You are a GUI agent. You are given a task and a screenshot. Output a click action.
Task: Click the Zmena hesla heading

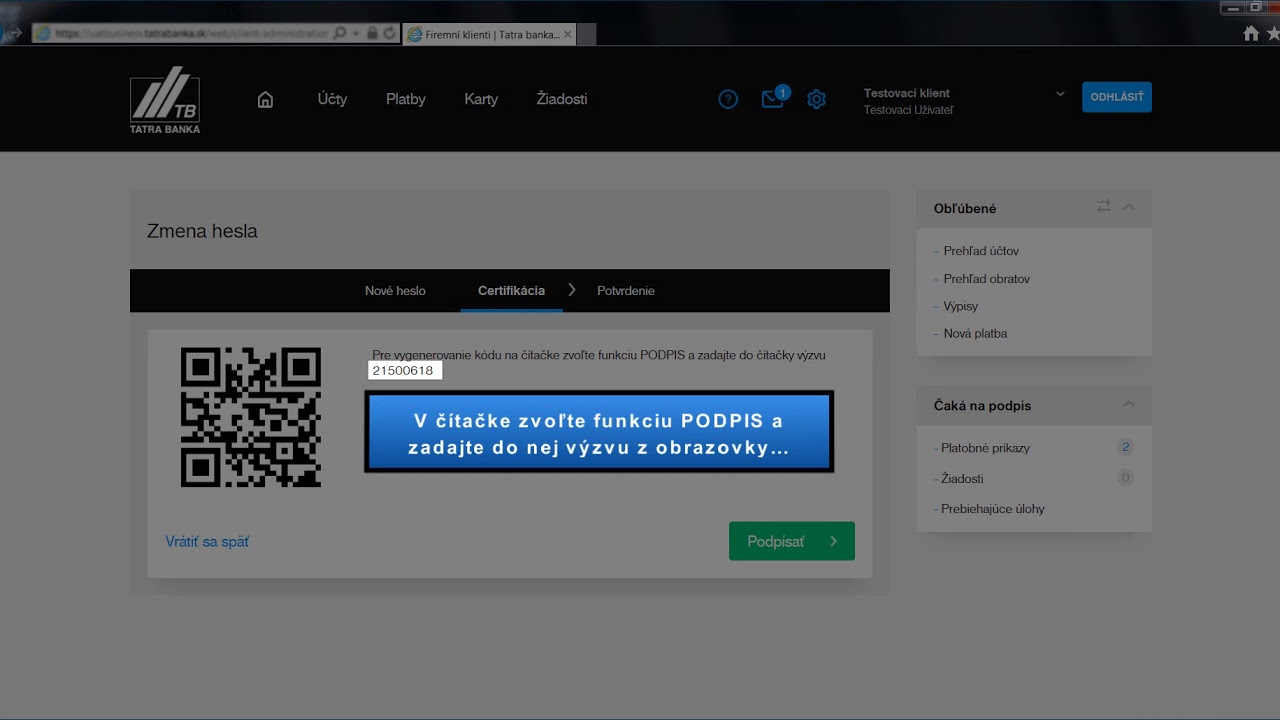tap(202, 231)
